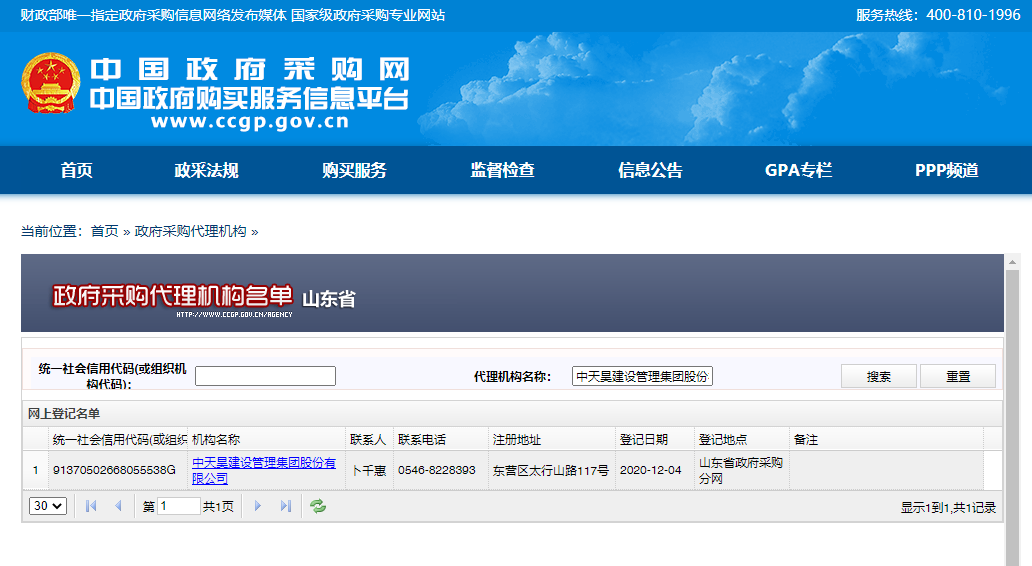Screen dimensions: 1032x566
Task: Open 政采法规 navigation menu item
Action: (x=206, y=170)
